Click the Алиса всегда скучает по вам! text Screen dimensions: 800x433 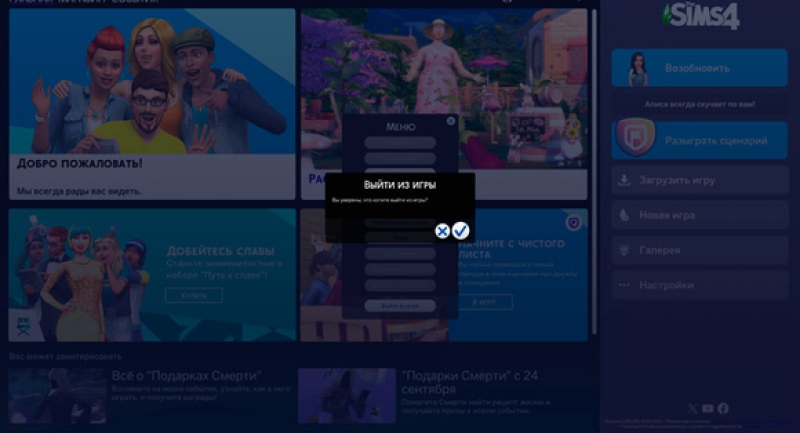(x=699, y=104)
